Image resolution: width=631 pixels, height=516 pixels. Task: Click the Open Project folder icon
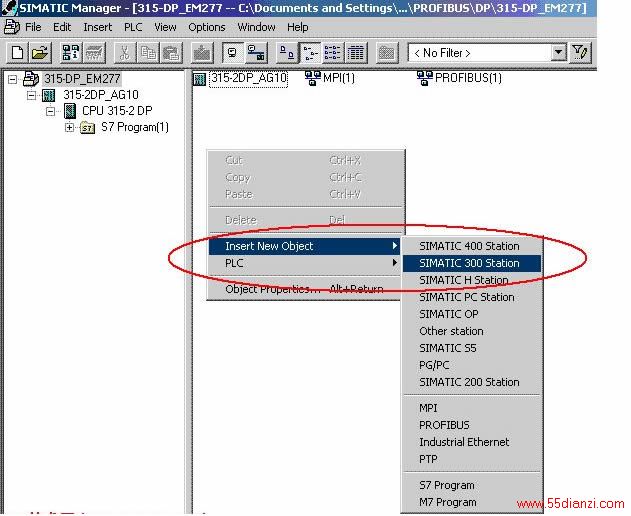coord(40,53)
